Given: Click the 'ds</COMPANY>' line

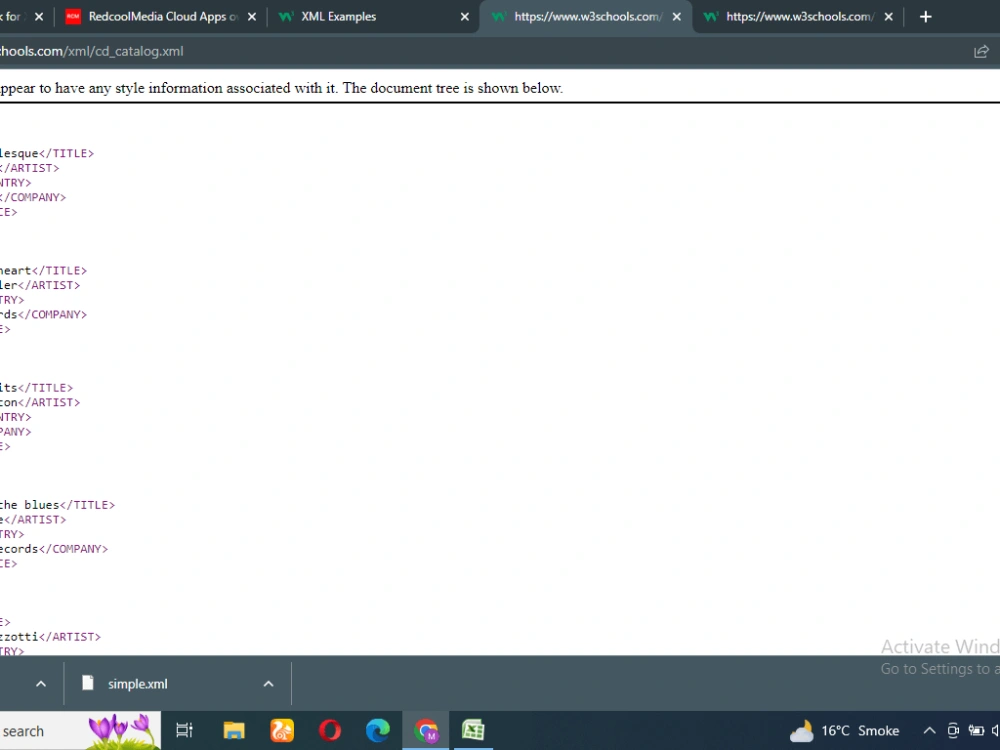Looking at the screenshot, I should pos(43,314).
